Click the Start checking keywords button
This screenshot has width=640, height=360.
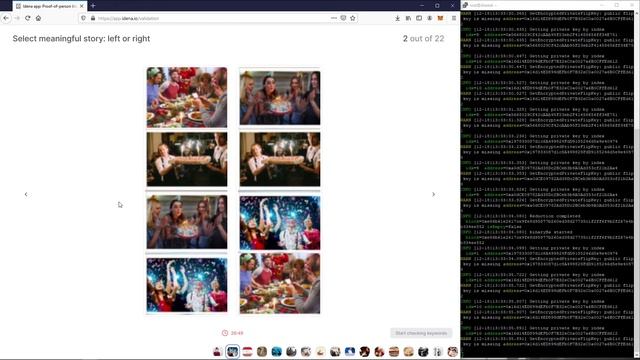(421, 333)
